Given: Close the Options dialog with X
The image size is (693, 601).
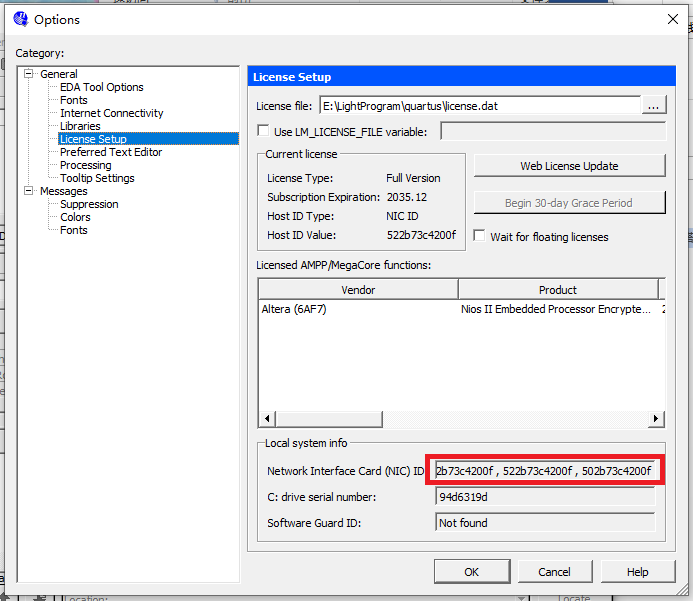Looking at the screenshot, I should click(671, 19).
